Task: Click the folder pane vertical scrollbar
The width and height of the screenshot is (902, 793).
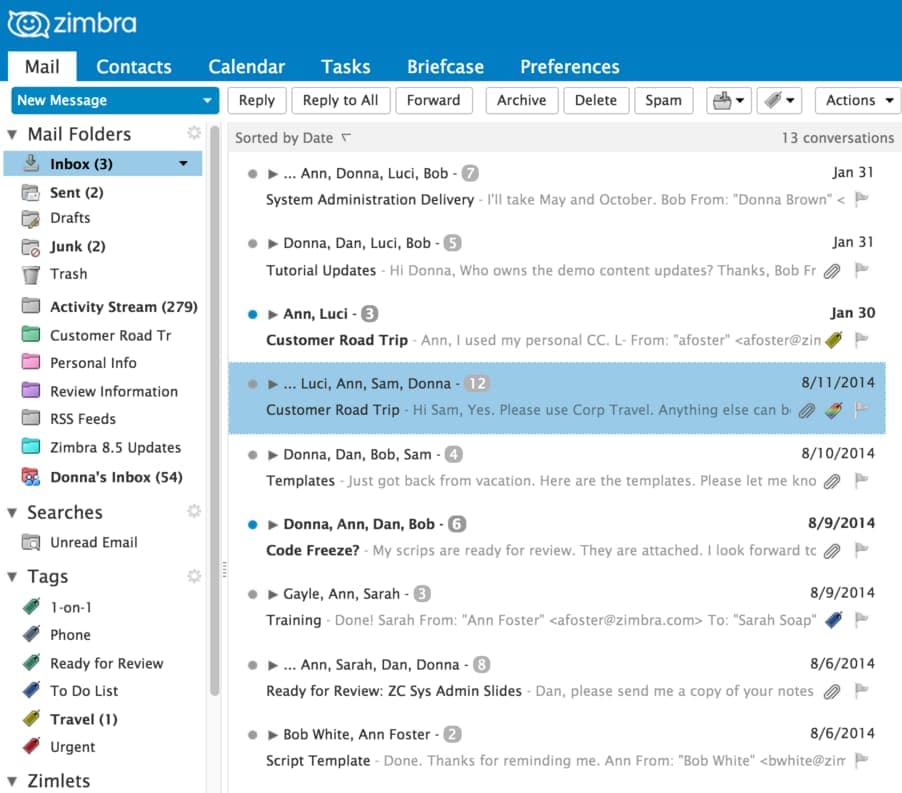Action: (215, 411)
